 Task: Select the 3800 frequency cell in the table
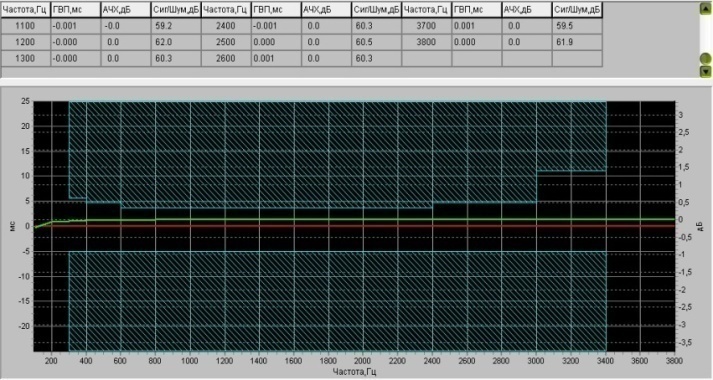pos(427,42)
